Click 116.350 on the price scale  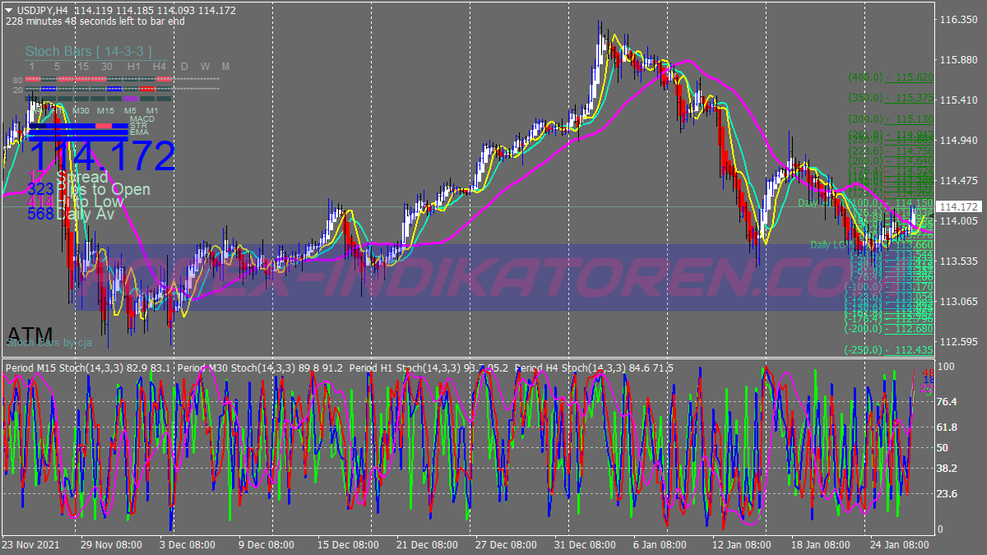click(x=958, y=20)
